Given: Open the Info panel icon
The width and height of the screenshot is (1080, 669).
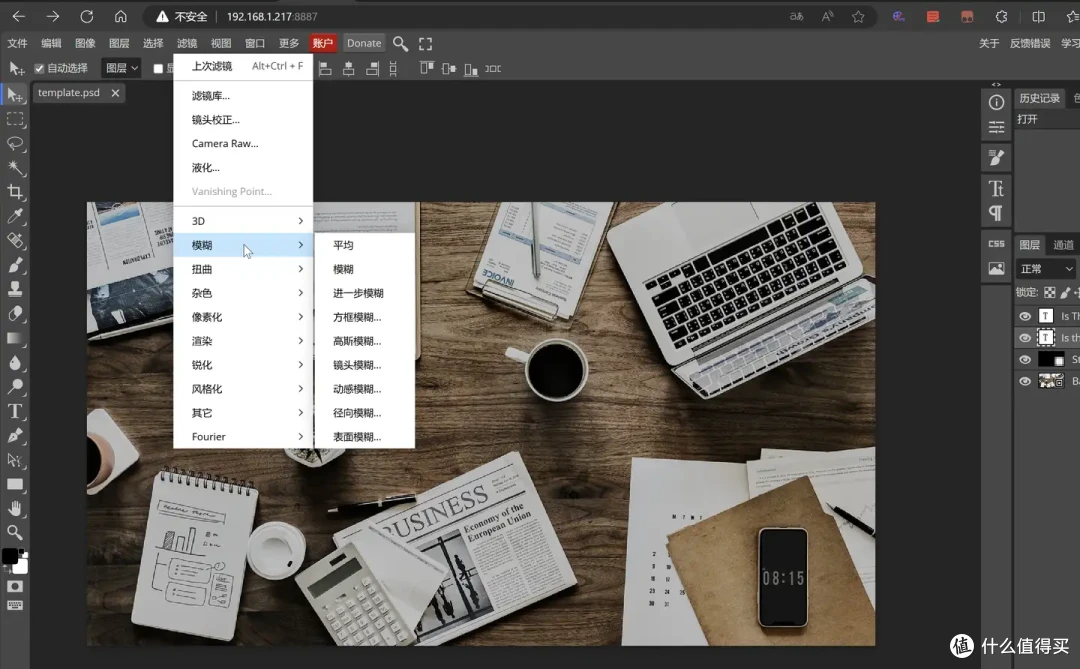Looking at the screenshot, I should [996, 103].
